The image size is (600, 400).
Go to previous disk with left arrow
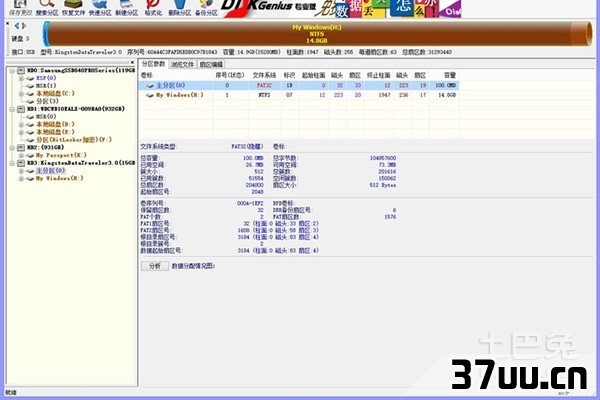pyautogui.click(x=17, y=26)
